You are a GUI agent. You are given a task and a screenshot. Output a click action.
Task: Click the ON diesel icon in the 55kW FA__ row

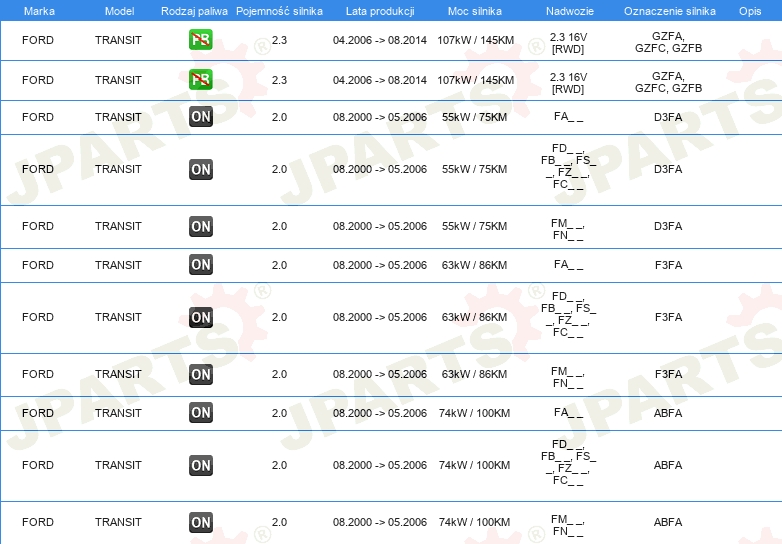tap(200, 117)
